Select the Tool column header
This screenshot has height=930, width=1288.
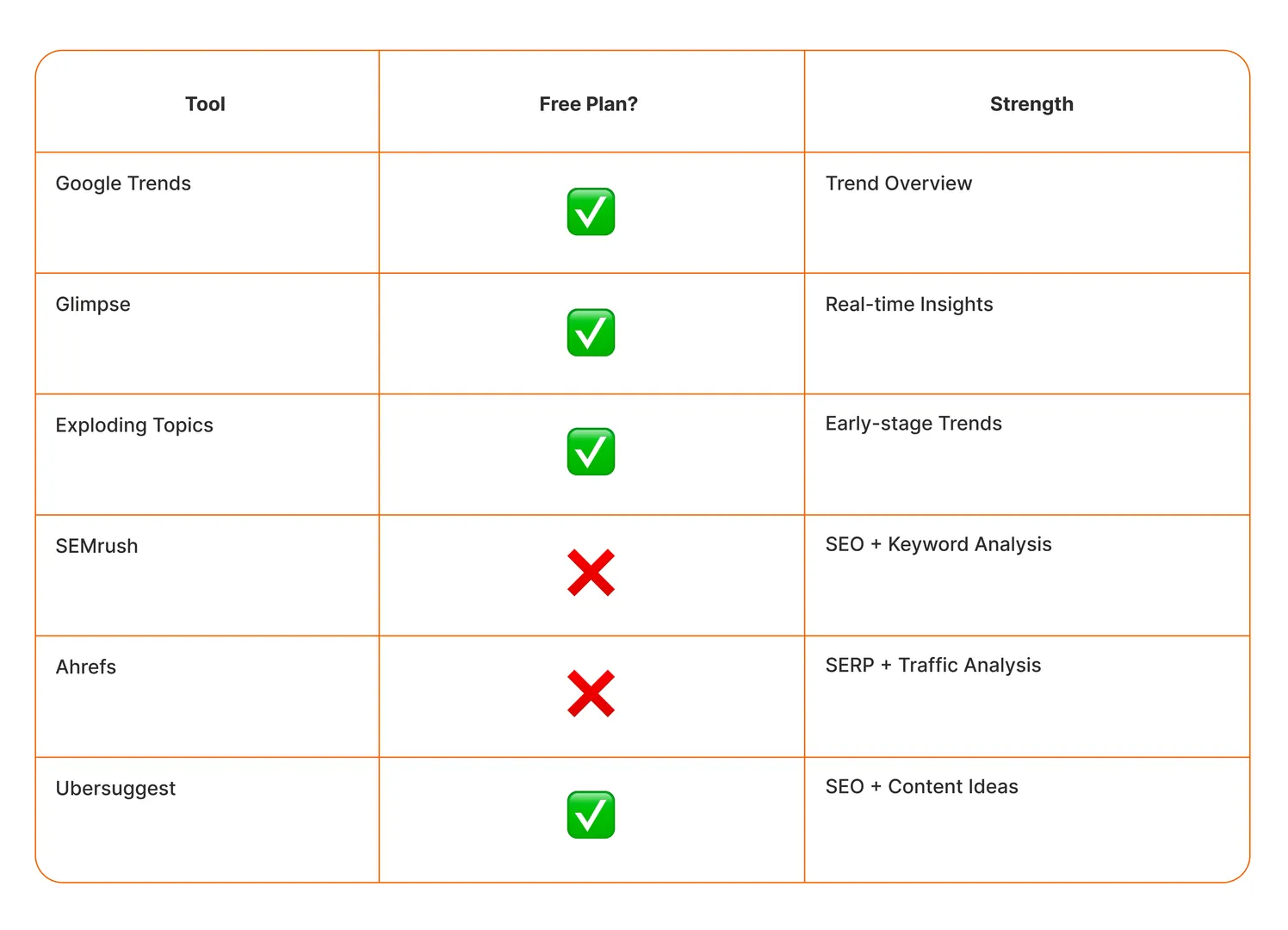pyautogui.click(x=205, y=104)
